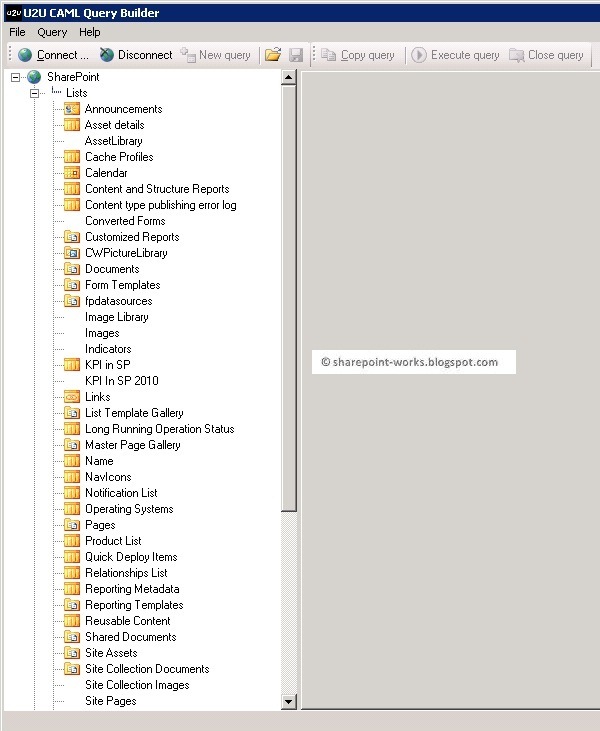This screenshot has height=731, width=600.
Task: Select the Reporting Templates library
Action: (134, 605)
